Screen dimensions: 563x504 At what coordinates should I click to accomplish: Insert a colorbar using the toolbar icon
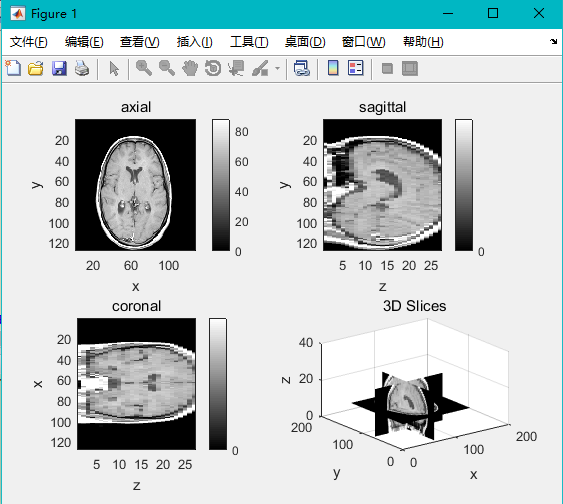pyautogui.click(x=333, y=68)
